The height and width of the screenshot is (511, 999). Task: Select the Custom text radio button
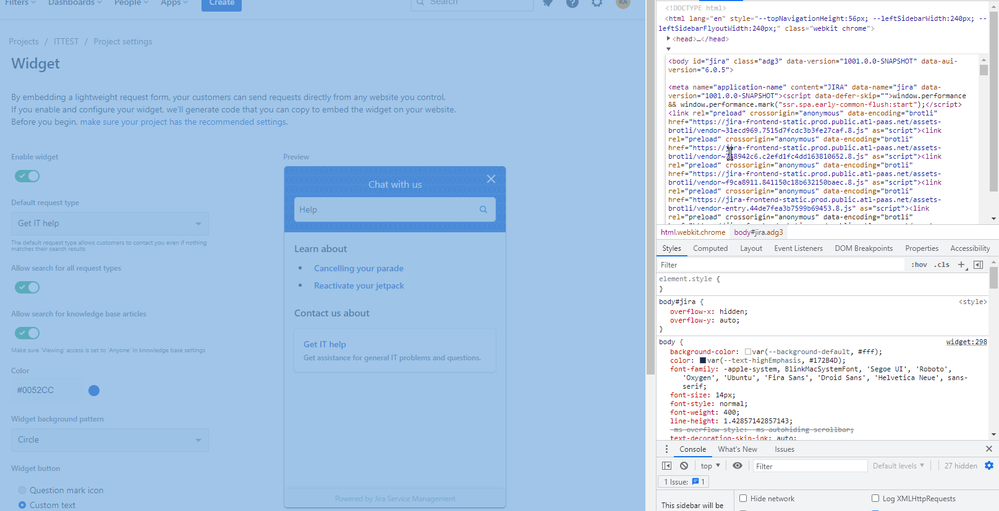tap(22, 505)
